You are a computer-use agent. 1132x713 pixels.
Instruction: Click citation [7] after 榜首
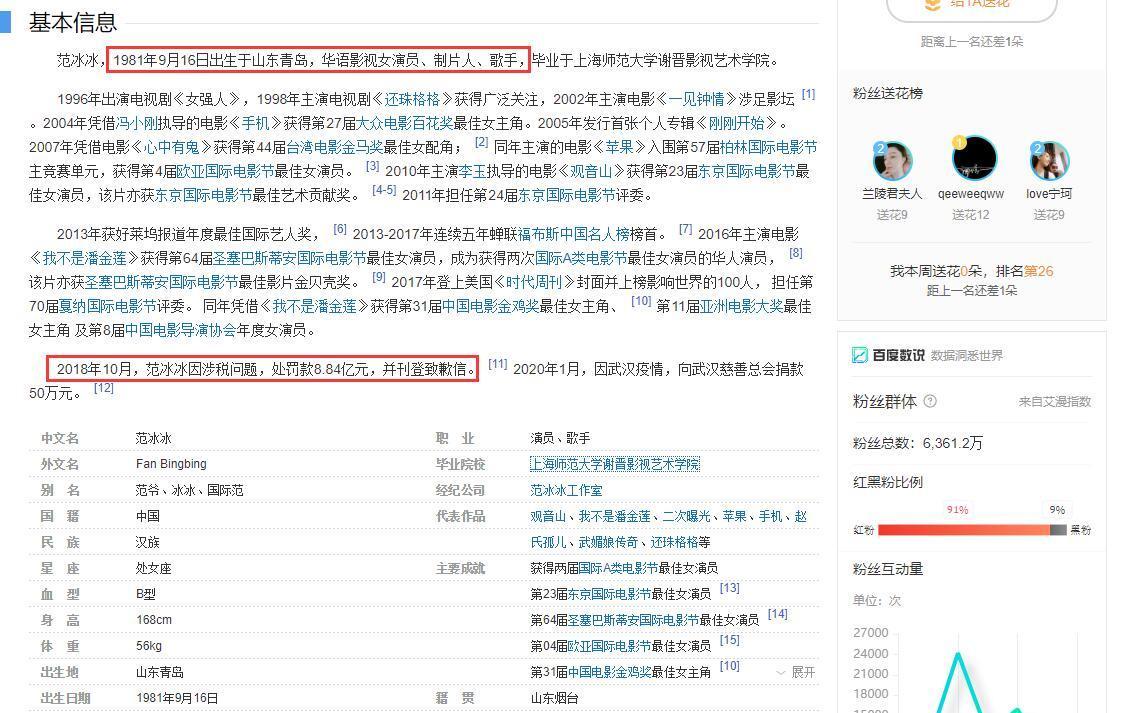point(686,229)
